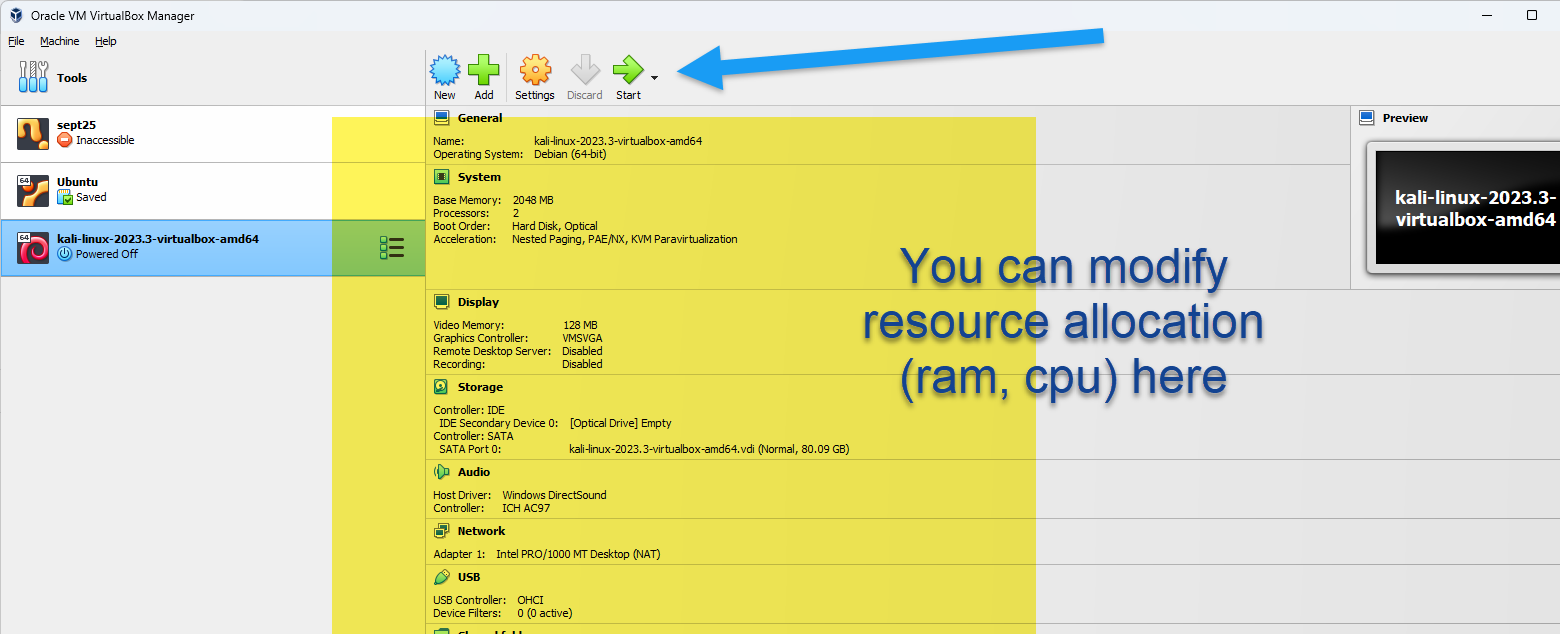Image resolution: width=1560 pixels, height=639 pixels.
Task: Click the Windows DirectSound host driver value
Action: click(x=554, y=495)
